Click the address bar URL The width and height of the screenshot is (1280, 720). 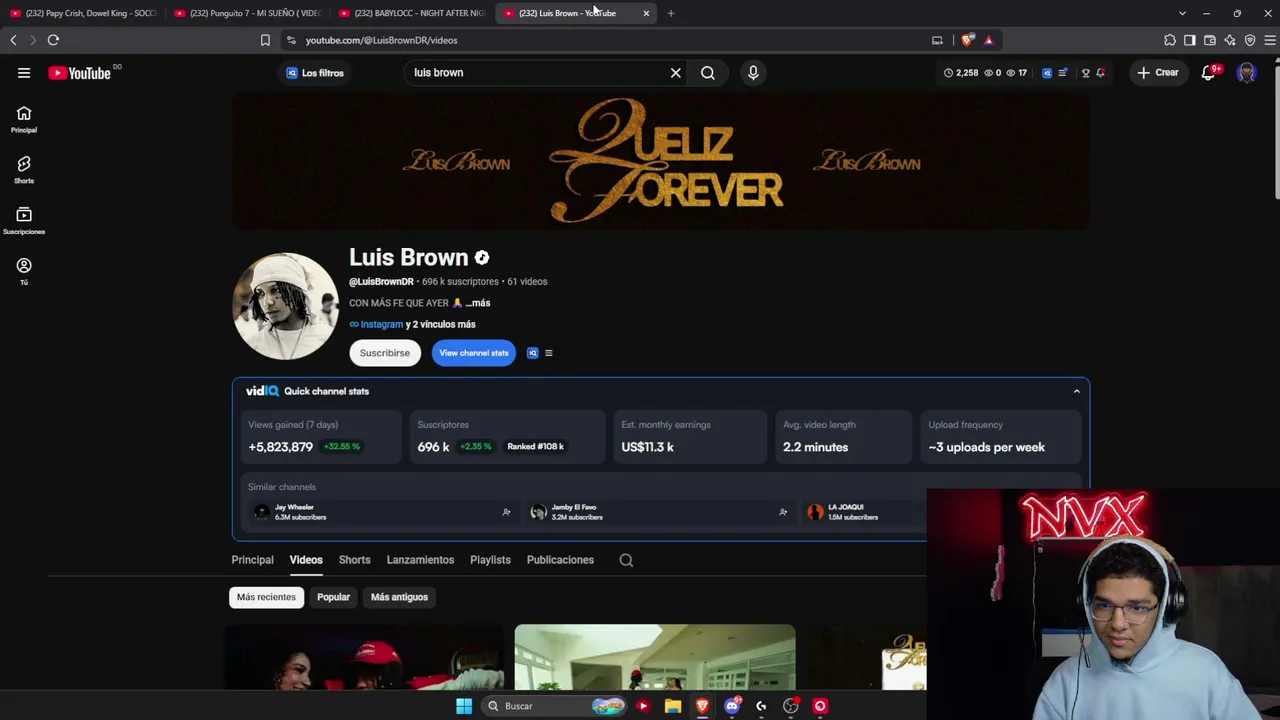click(x=381, y=40)
